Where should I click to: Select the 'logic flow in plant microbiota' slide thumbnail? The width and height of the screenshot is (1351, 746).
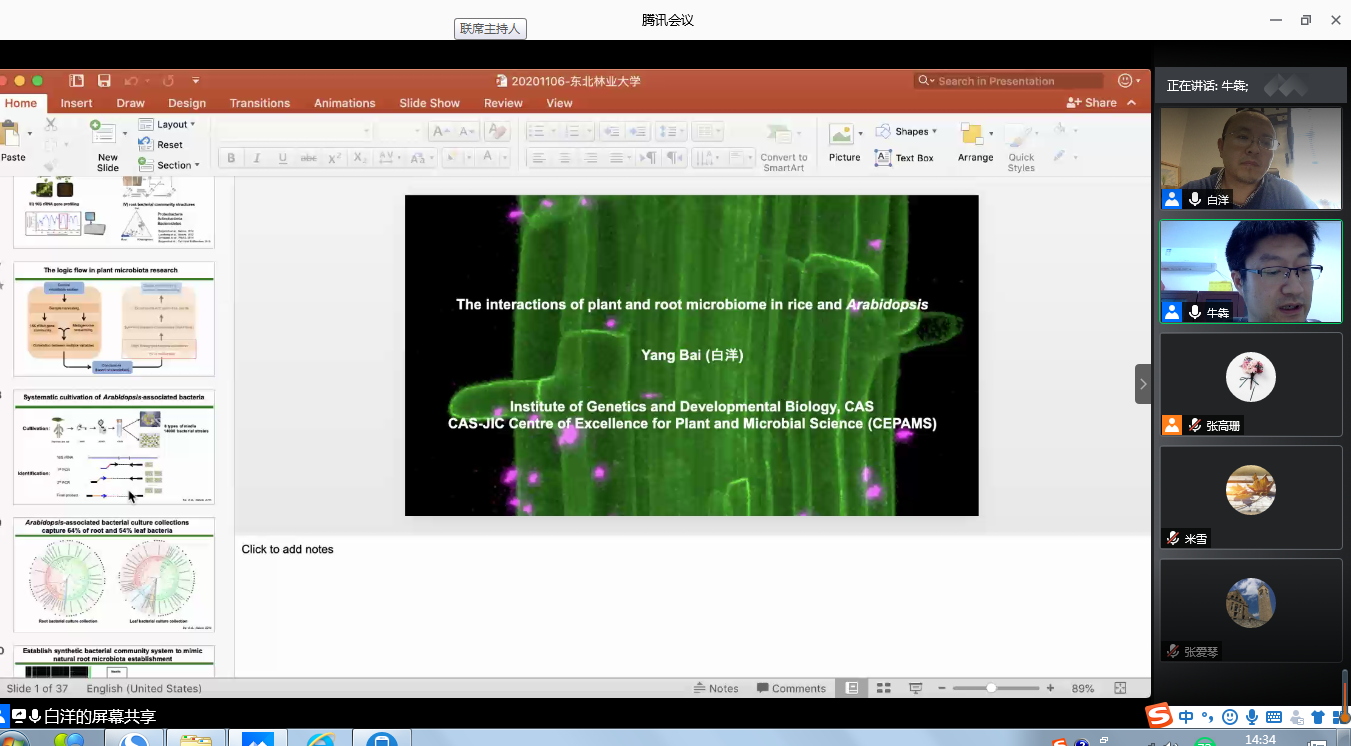point(113,319)
